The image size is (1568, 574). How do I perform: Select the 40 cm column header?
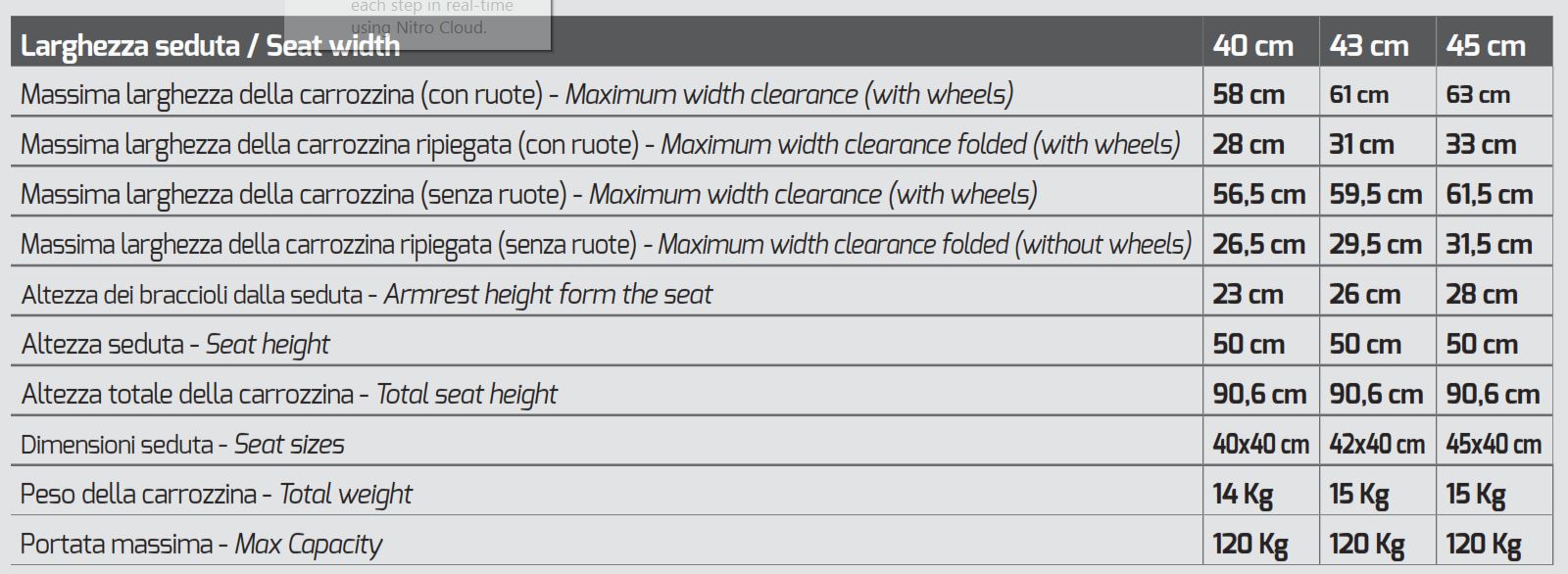pos(1252,46)
